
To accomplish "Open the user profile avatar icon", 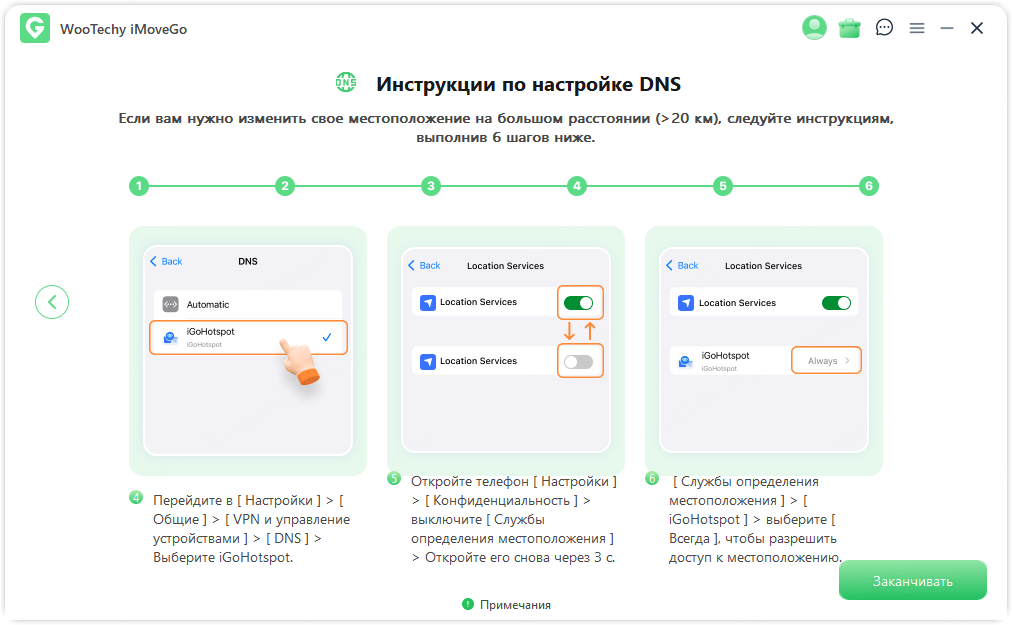I will 814,27.
